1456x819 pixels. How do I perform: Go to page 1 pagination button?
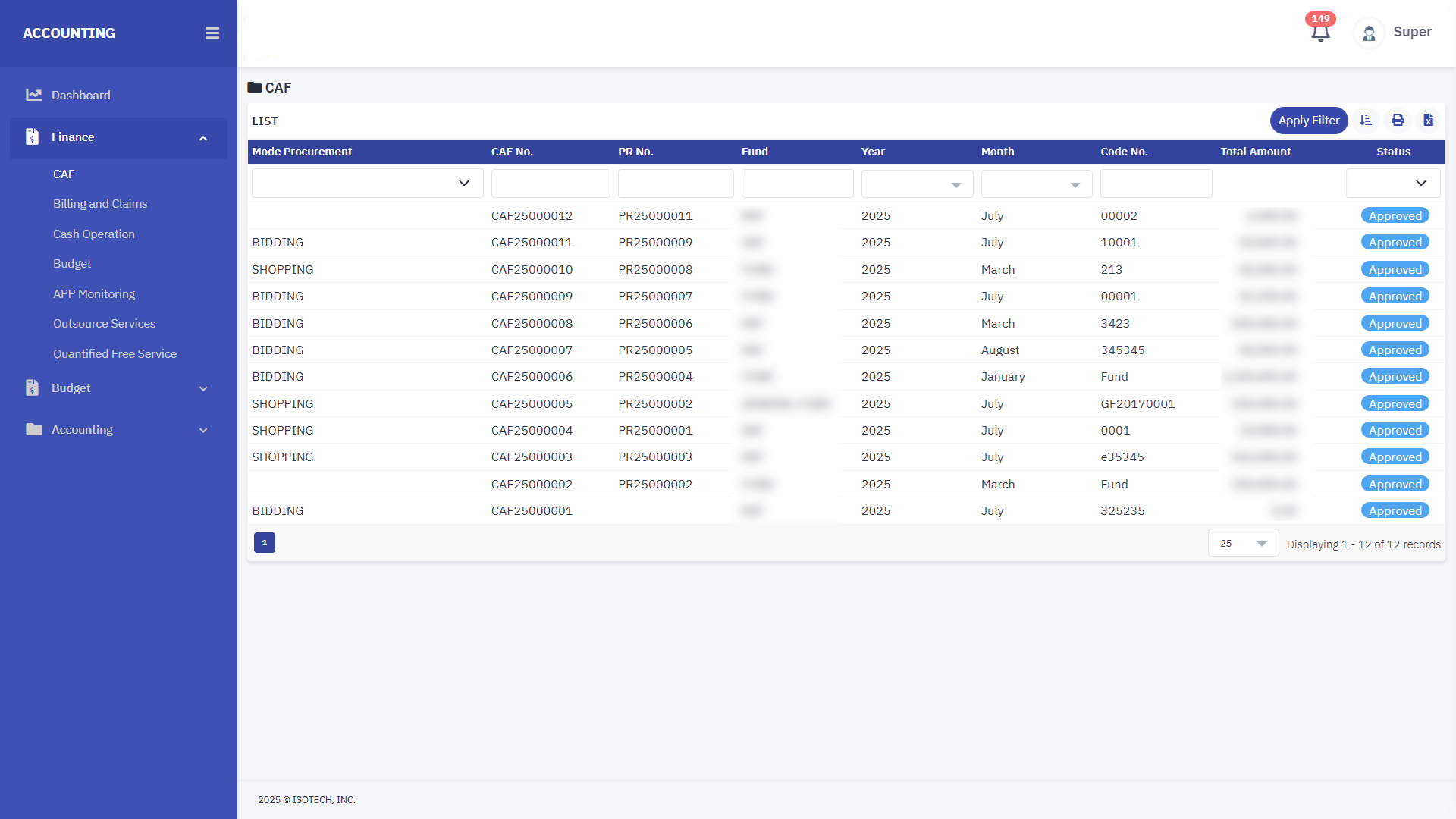[x=265, y=542]
